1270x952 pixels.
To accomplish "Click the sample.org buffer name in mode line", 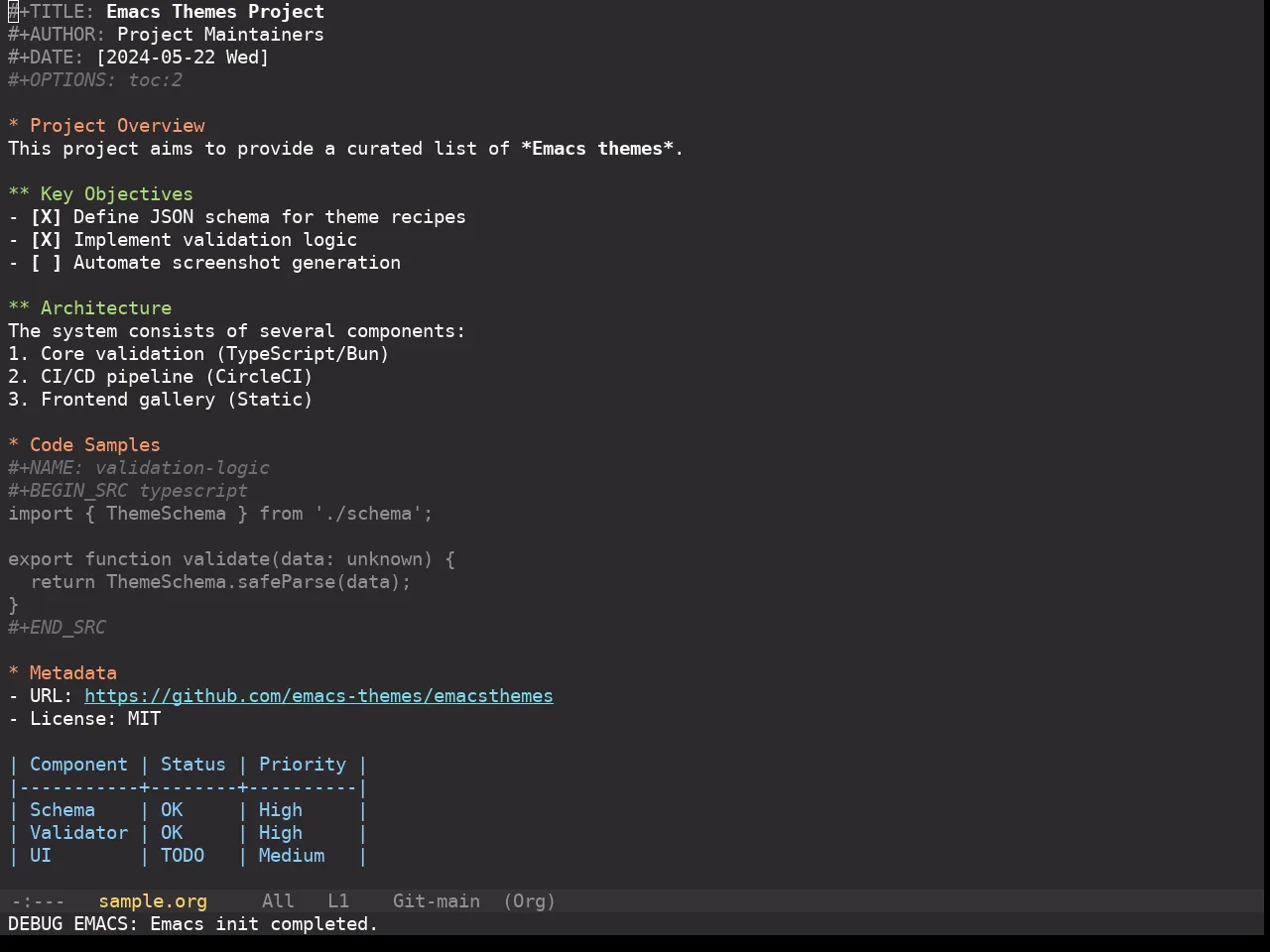I will 153,901.
